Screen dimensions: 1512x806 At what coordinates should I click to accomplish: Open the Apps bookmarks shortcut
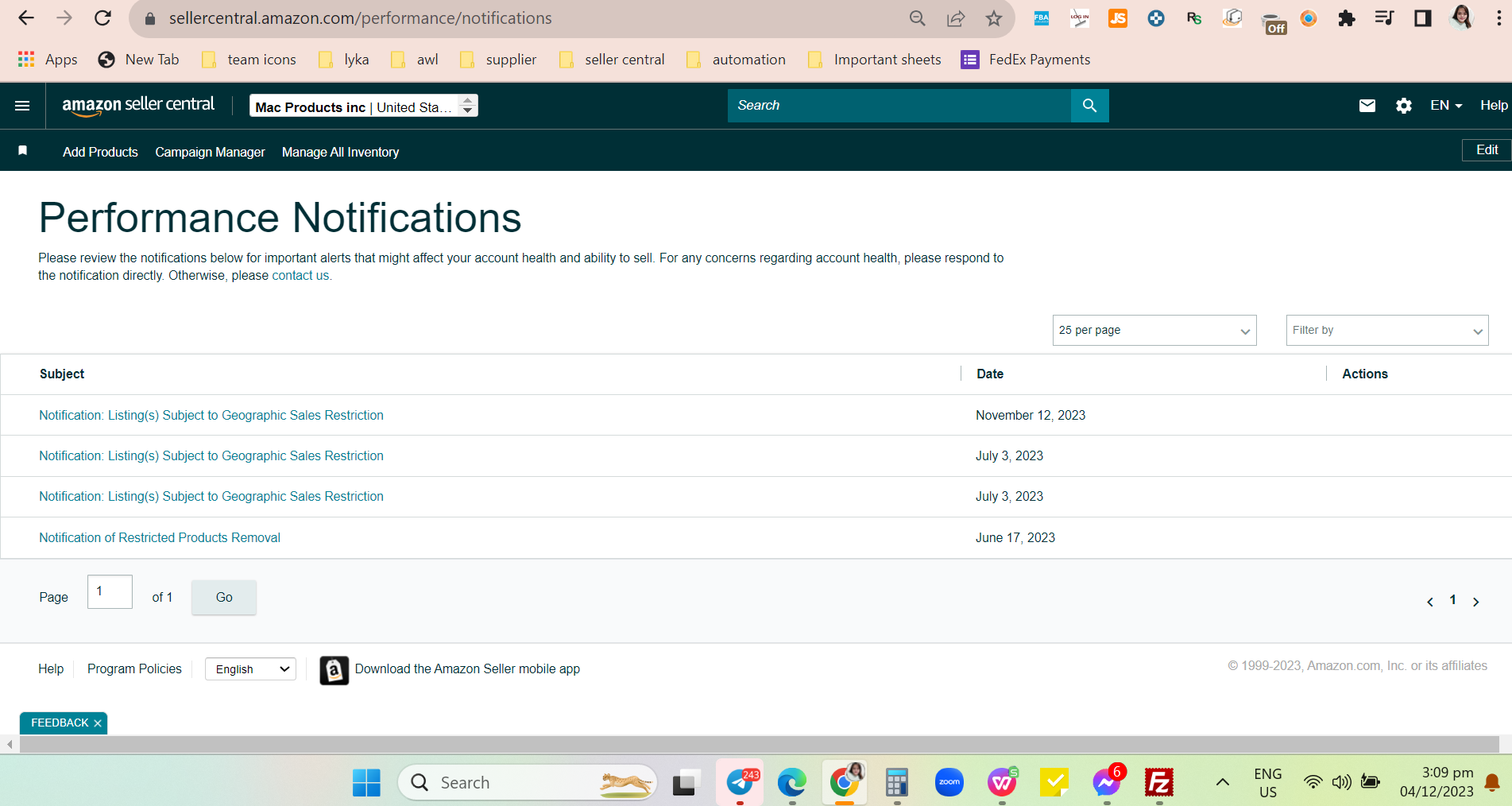click(x=48, y=60)
